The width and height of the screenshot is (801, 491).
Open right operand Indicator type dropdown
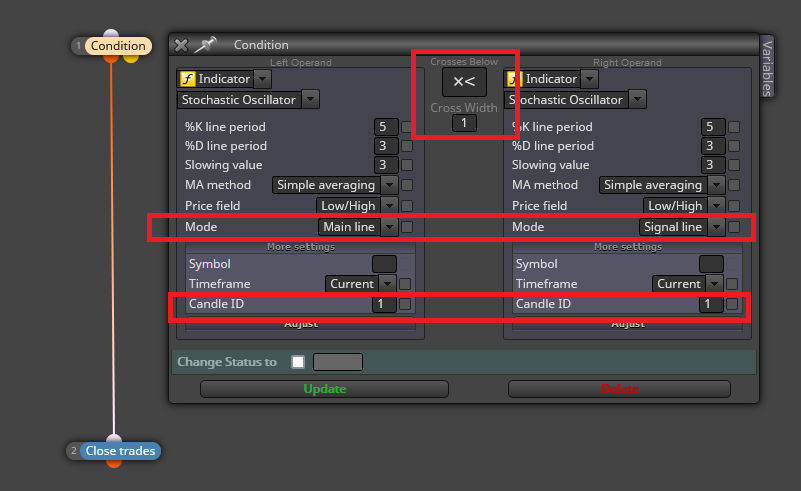coord(590,79)
